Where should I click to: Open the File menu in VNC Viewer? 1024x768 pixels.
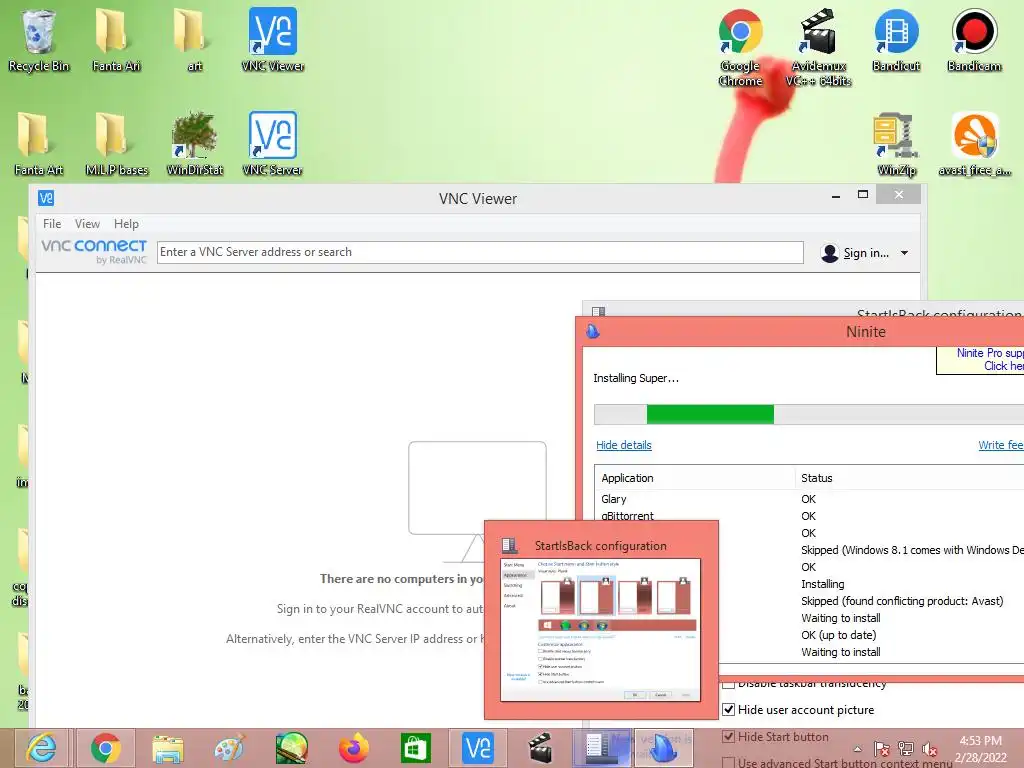coord(52,224)
